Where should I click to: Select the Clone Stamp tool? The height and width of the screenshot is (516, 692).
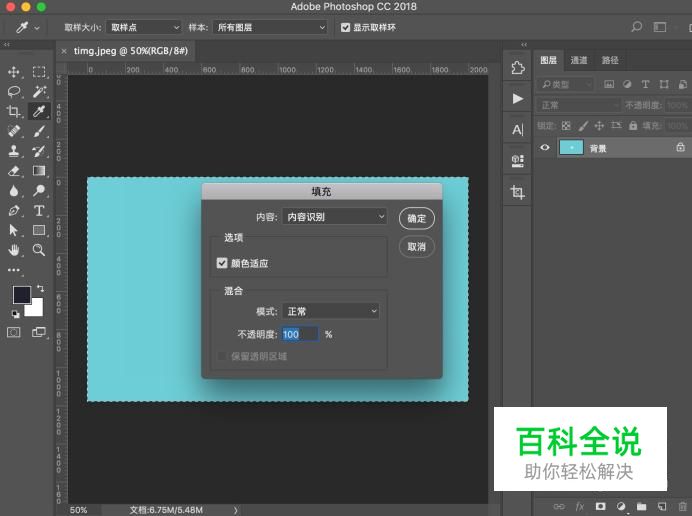click(14, 151)
